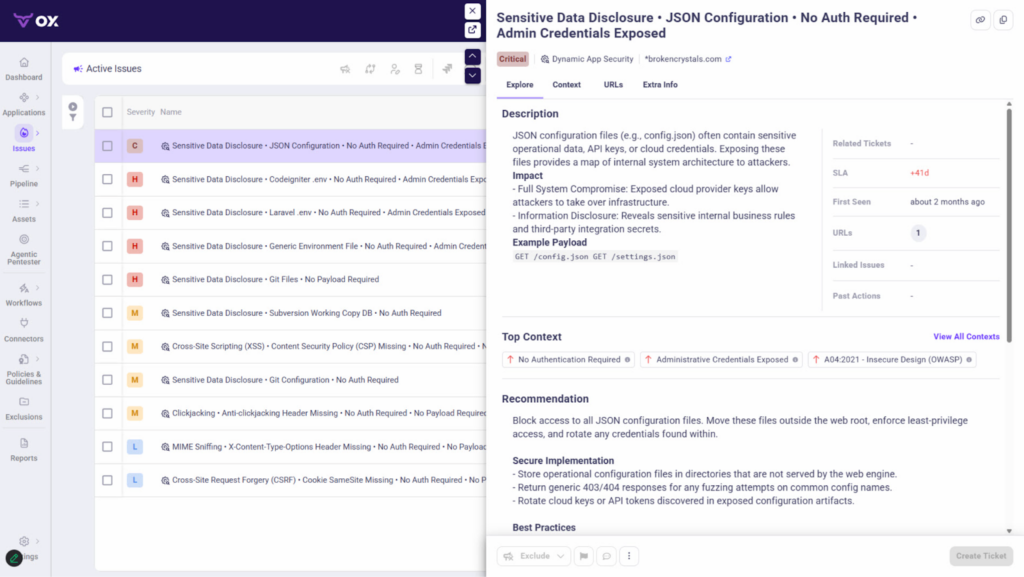
Task: Open View All Contexts link
Action: [966, 337]
